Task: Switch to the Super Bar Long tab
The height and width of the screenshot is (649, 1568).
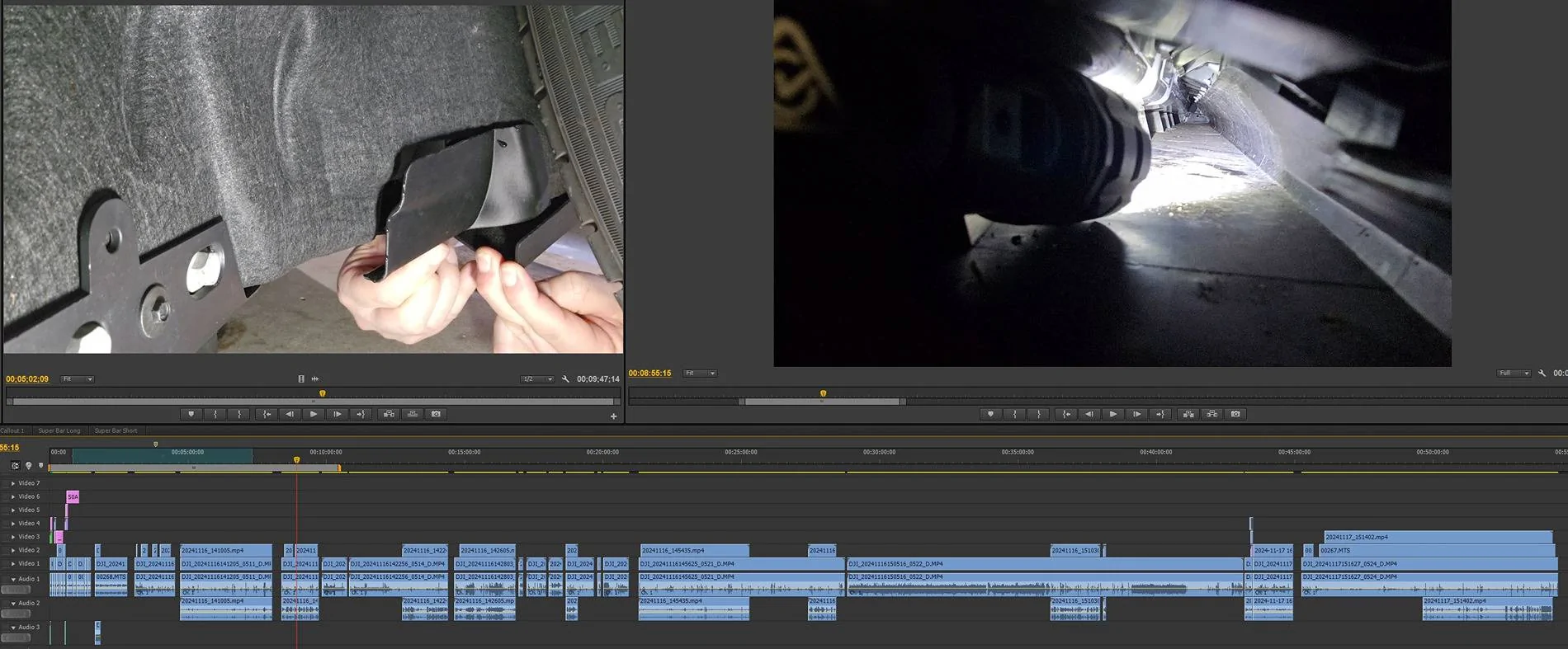Action: point(59,430)
